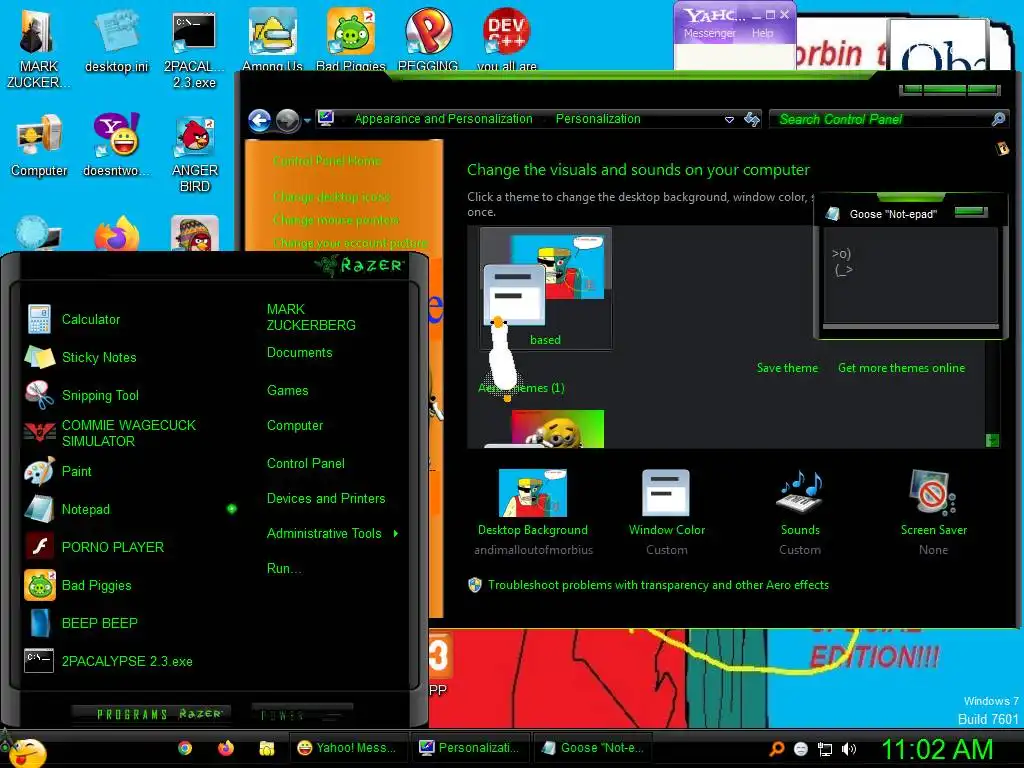Click Get more themes online
Image resolution: width=1024 pixels, height=768 pixels.
(x=901, y=368)
